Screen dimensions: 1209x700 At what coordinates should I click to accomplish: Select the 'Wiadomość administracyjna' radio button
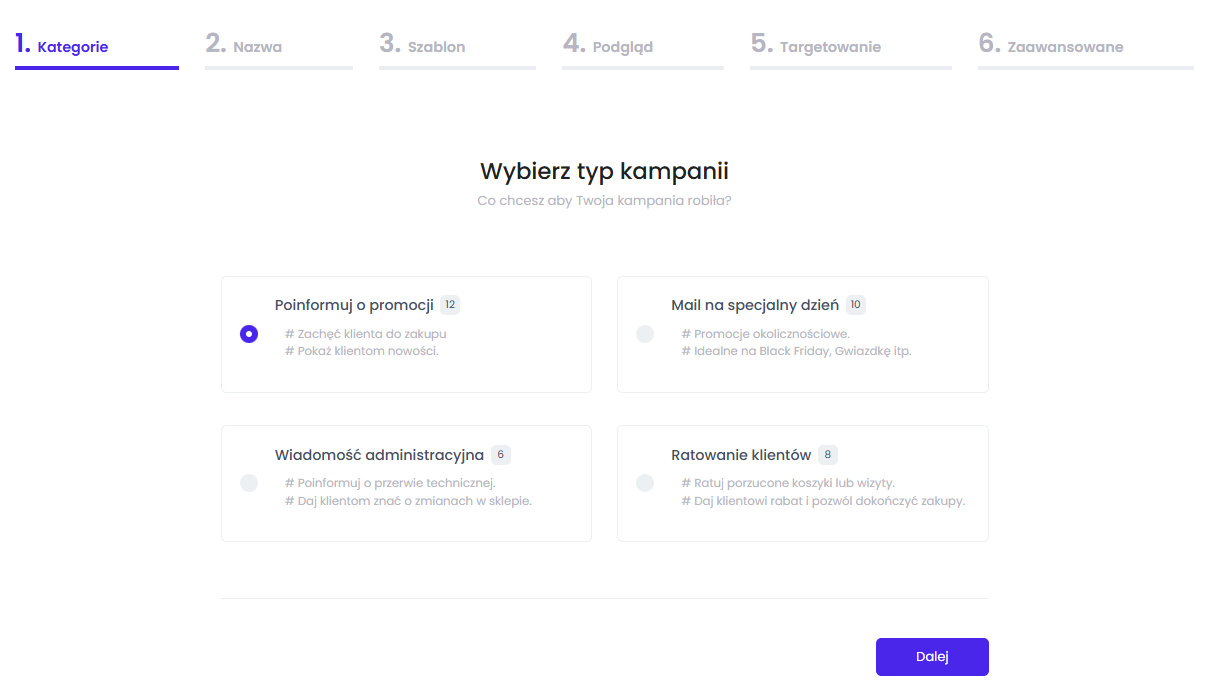point(249,483)
